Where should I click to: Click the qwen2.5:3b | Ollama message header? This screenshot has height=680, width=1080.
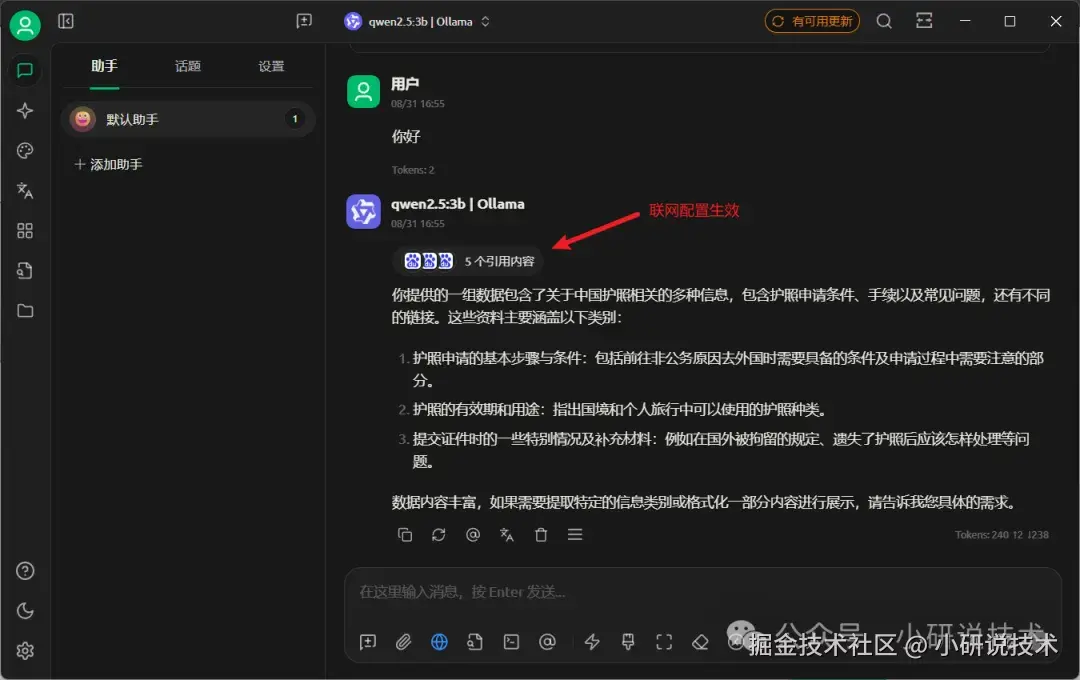[x=457, y=204]
